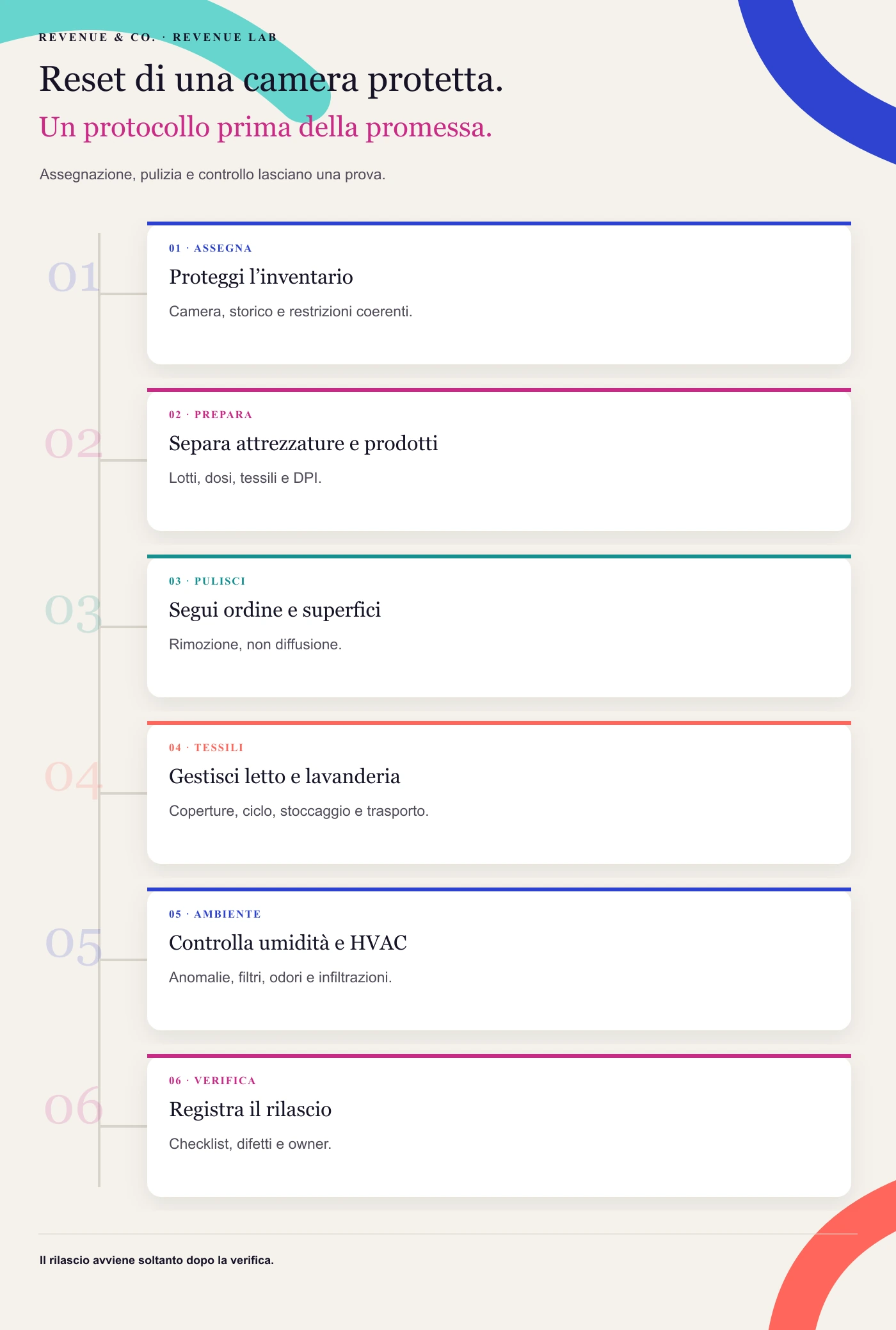
Task: Click the '03 · PULISCI' label
Action: [207, 581]
